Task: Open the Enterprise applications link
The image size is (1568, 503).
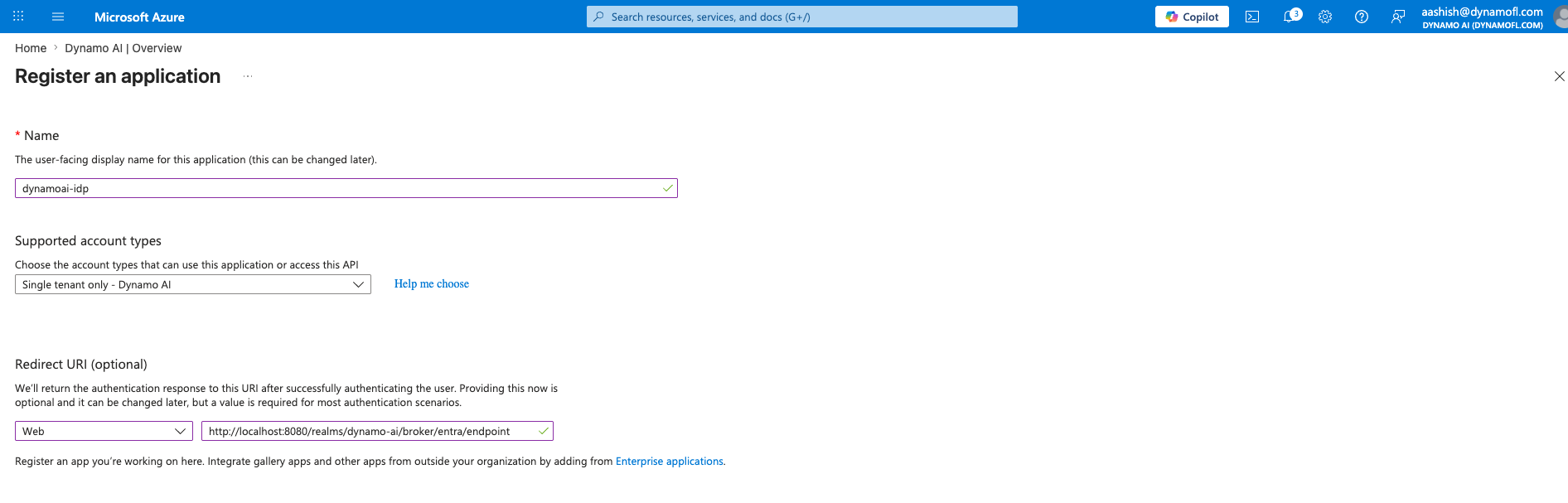Action: click(x=670, y=462)
